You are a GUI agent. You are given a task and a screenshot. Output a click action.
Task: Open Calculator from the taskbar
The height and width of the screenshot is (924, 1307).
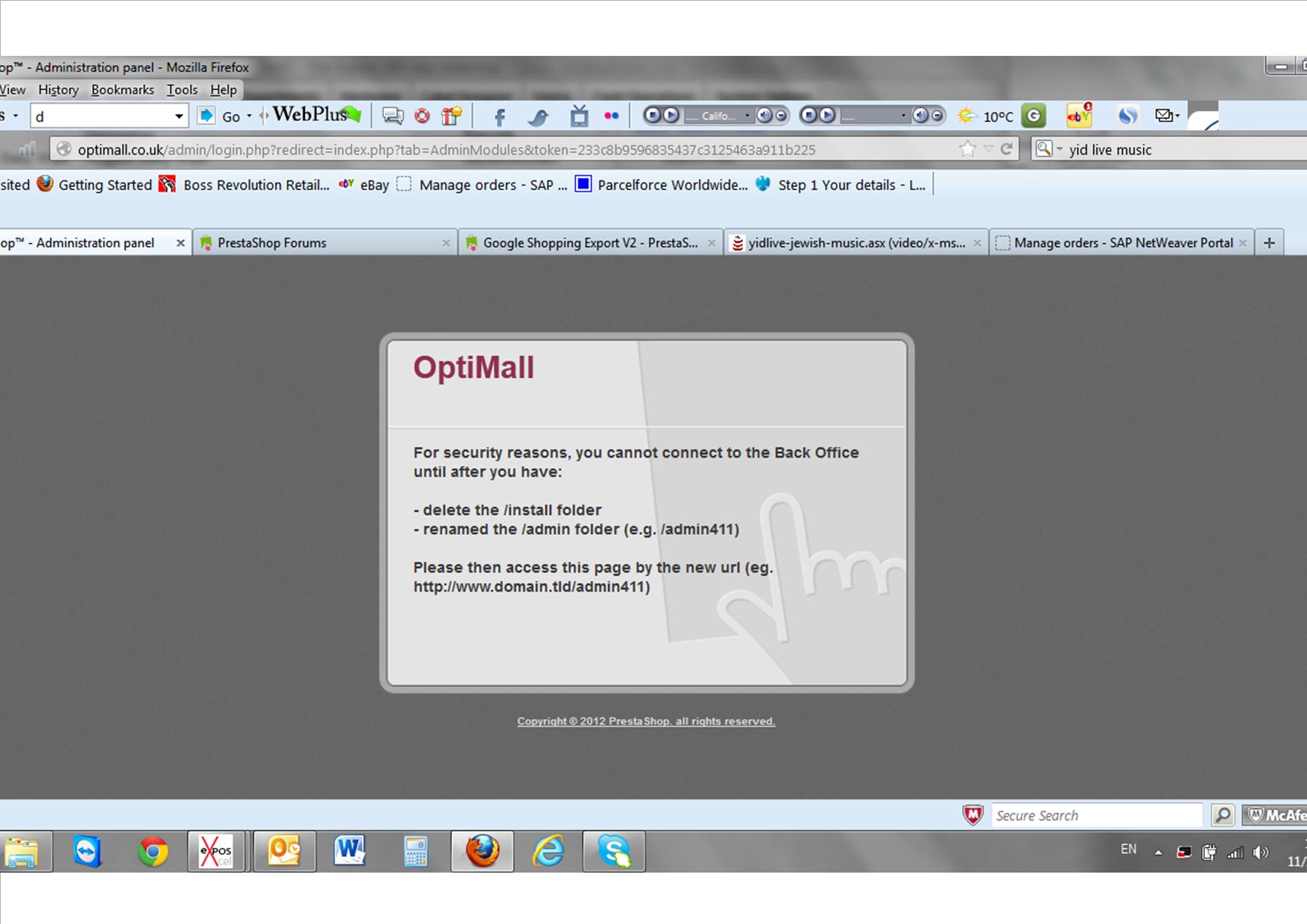coord(415,851)
